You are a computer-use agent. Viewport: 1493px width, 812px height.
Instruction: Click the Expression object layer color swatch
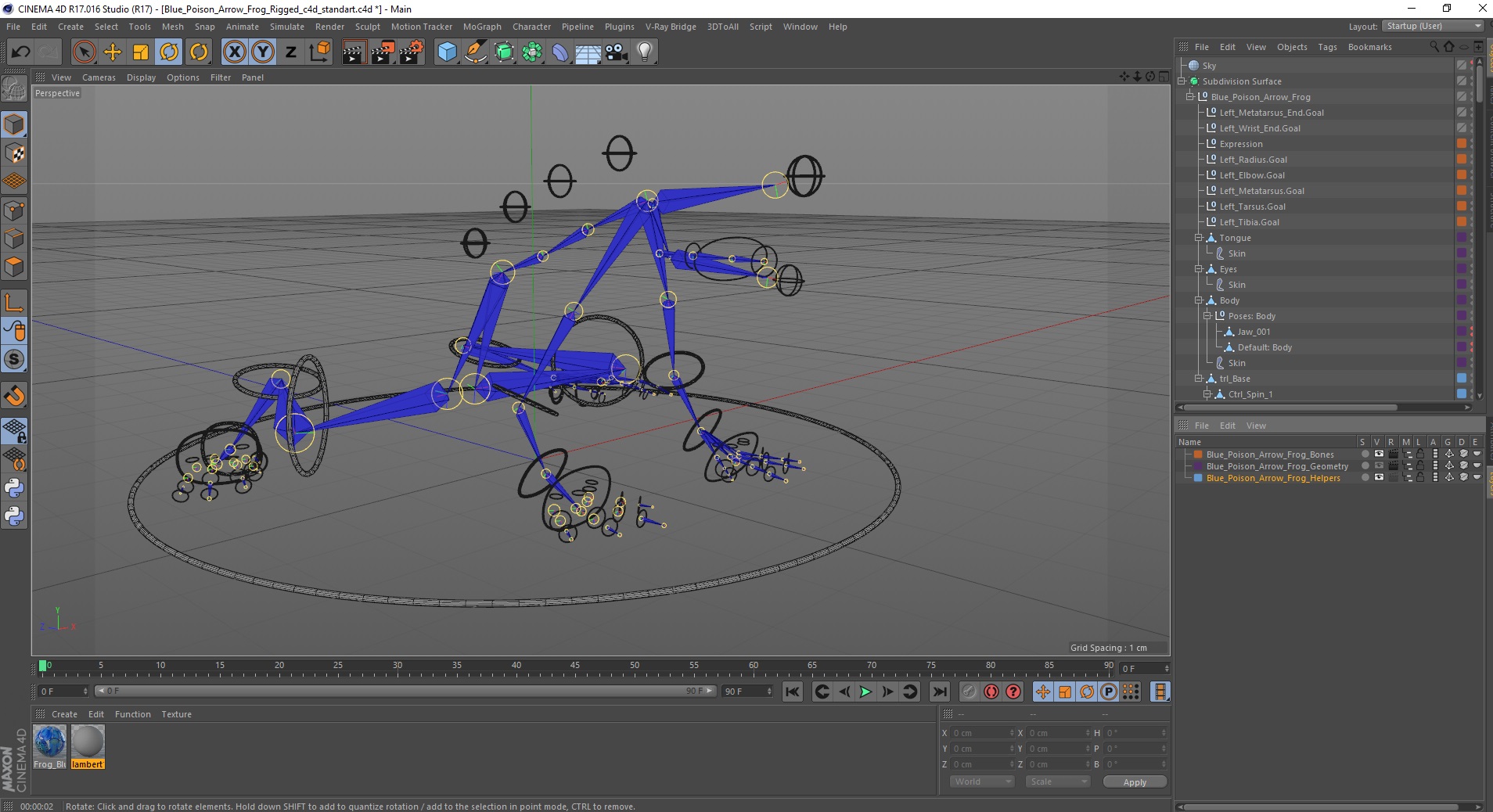click(x=1461, y=144)
